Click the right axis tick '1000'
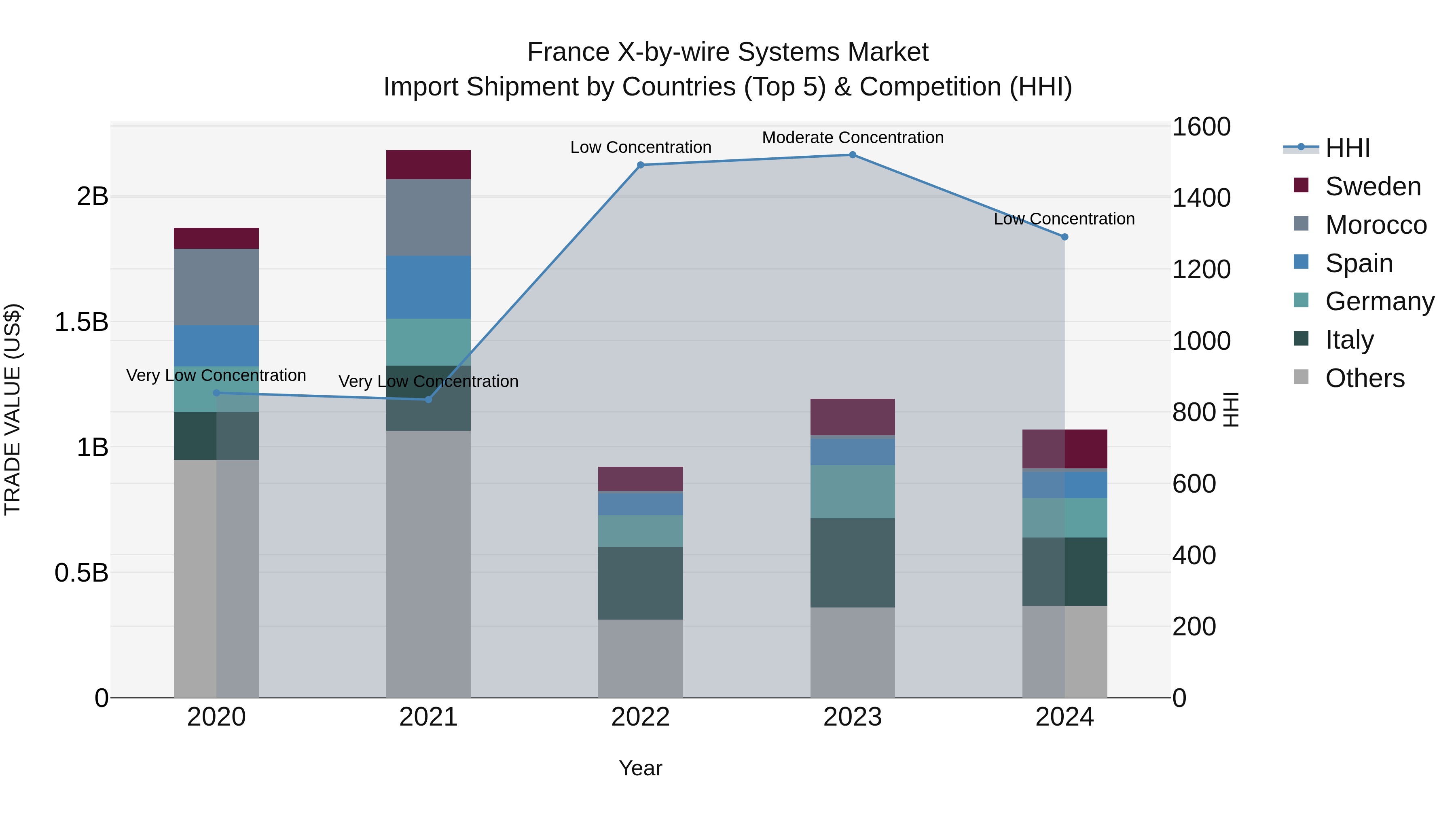 1201,341
